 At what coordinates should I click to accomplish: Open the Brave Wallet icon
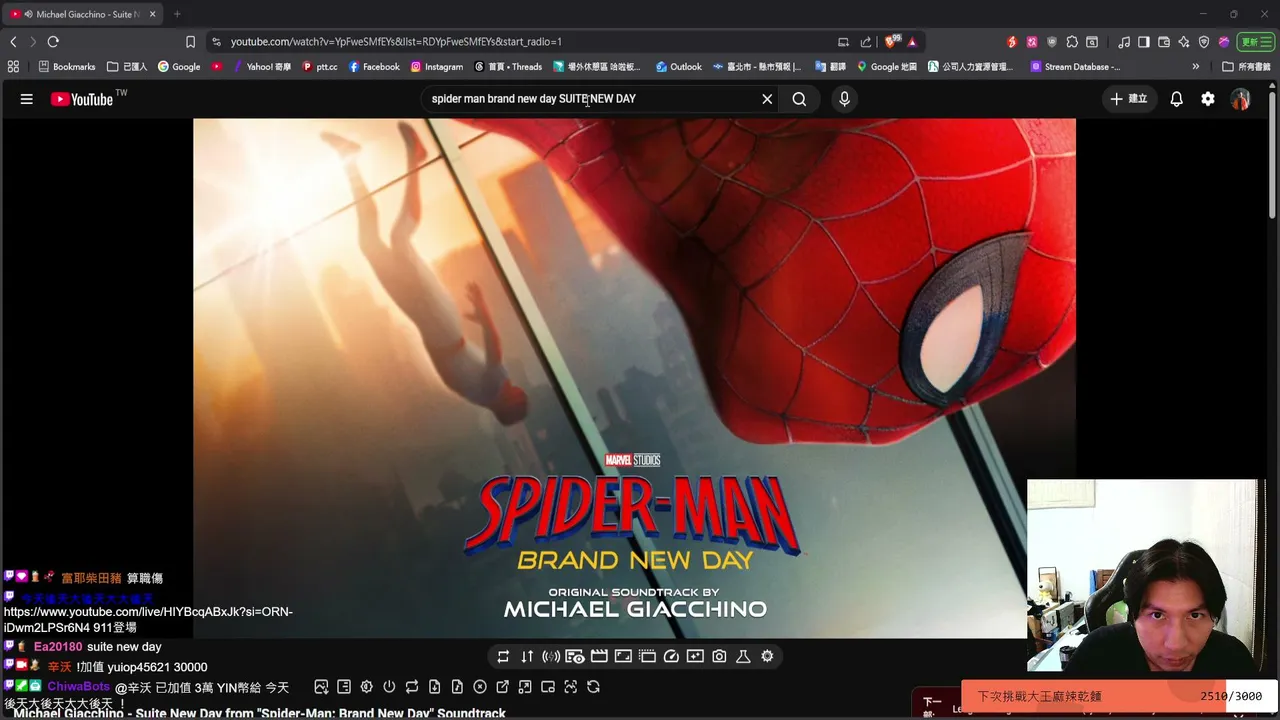(x=1164, y=42)
